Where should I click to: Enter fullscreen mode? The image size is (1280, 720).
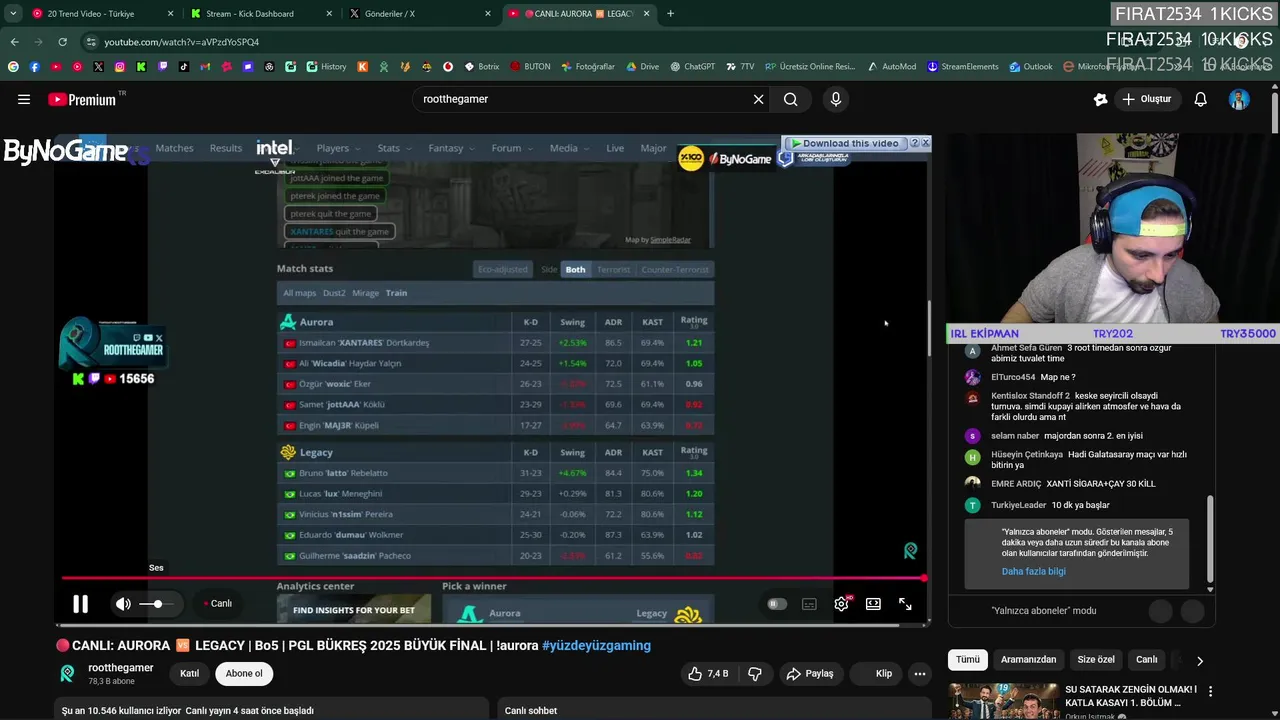905,604
